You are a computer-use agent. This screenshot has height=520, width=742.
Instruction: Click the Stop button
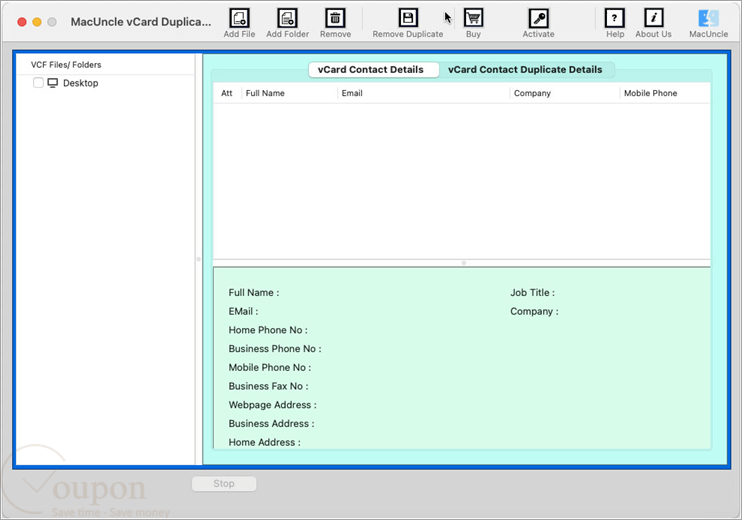(224, 484)
